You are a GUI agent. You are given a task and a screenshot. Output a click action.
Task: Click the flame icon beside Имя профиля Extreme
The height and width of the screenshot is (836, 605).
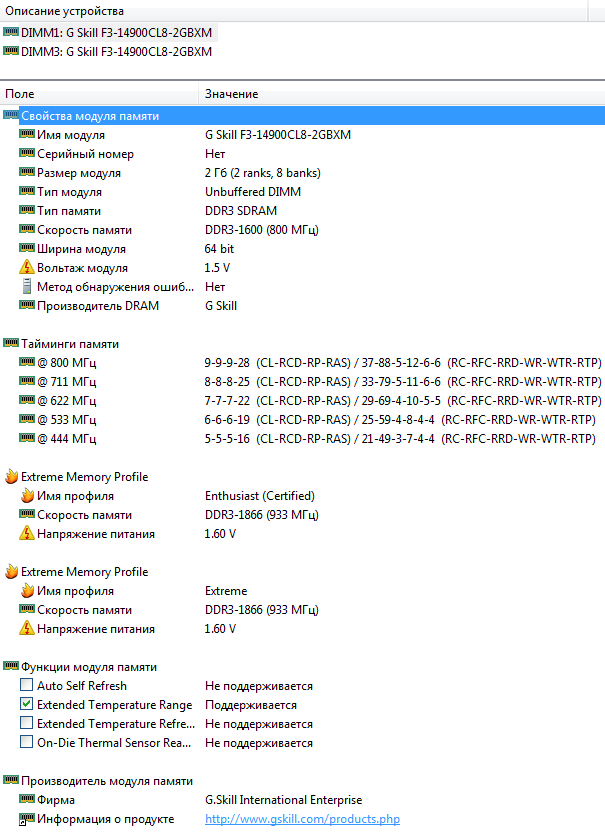coord(27,590)
